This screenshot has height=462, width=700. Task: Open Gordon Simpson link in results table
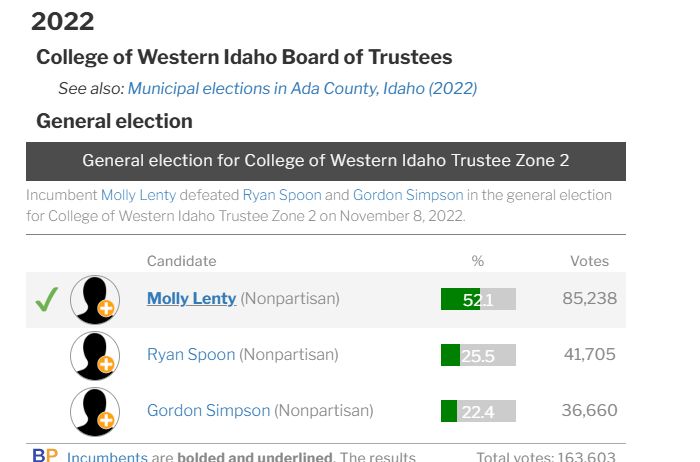[x=208, y=410]
